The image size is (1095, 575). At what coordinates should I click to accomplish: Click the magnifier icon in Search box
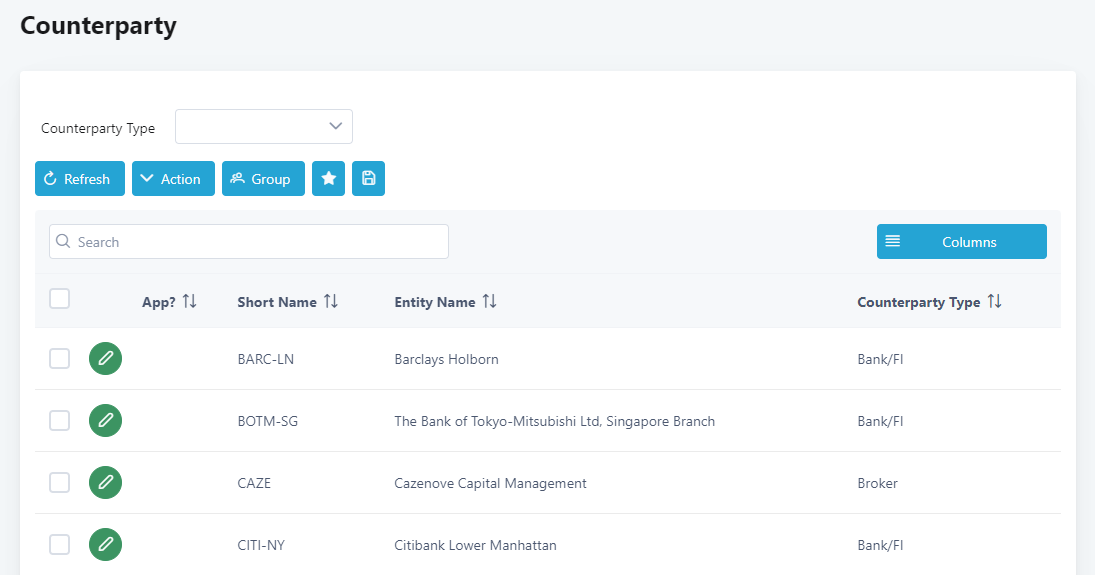coord(63,241)
